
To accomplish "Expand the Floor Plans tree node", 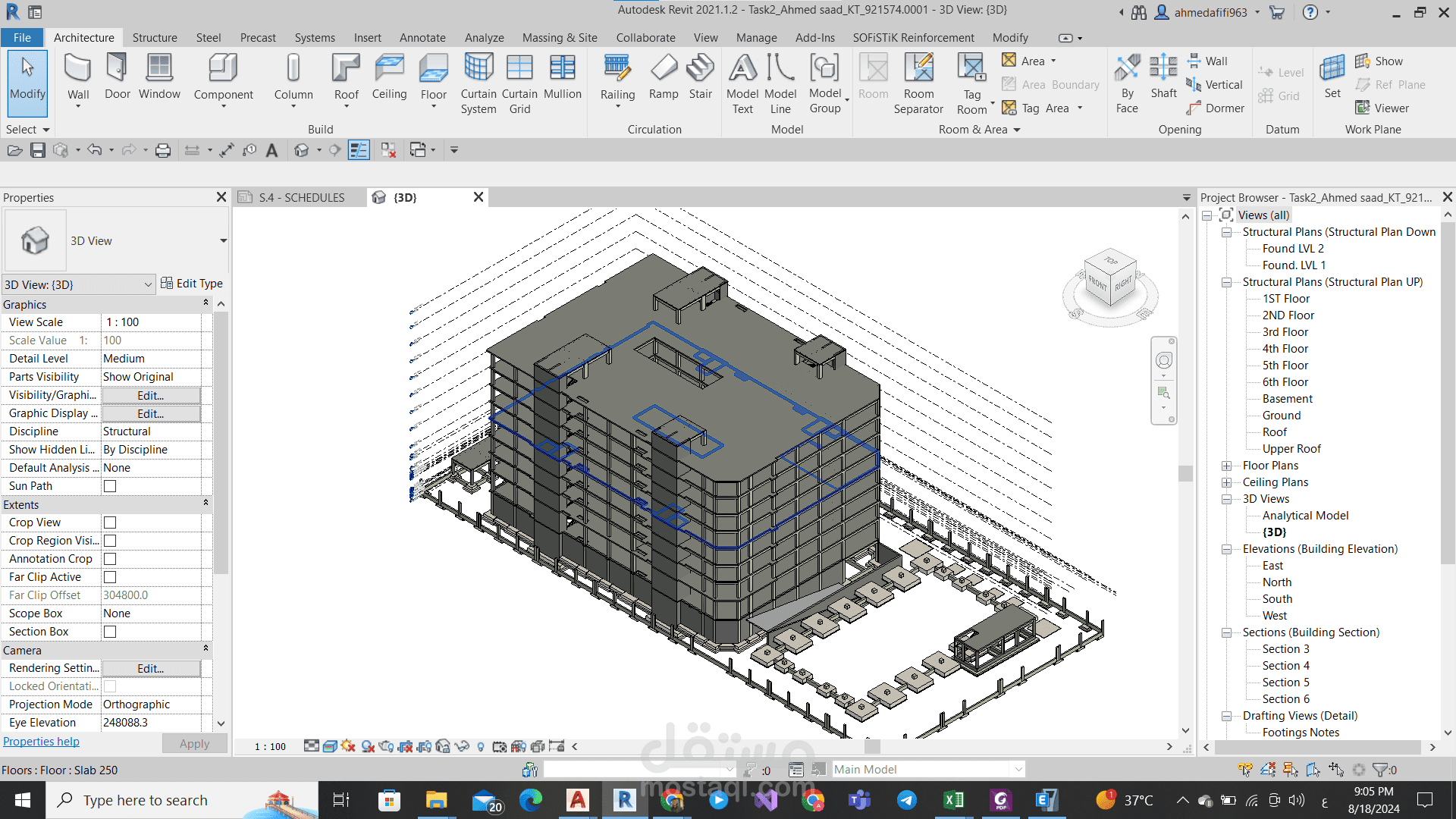I will coord(1226,465).
